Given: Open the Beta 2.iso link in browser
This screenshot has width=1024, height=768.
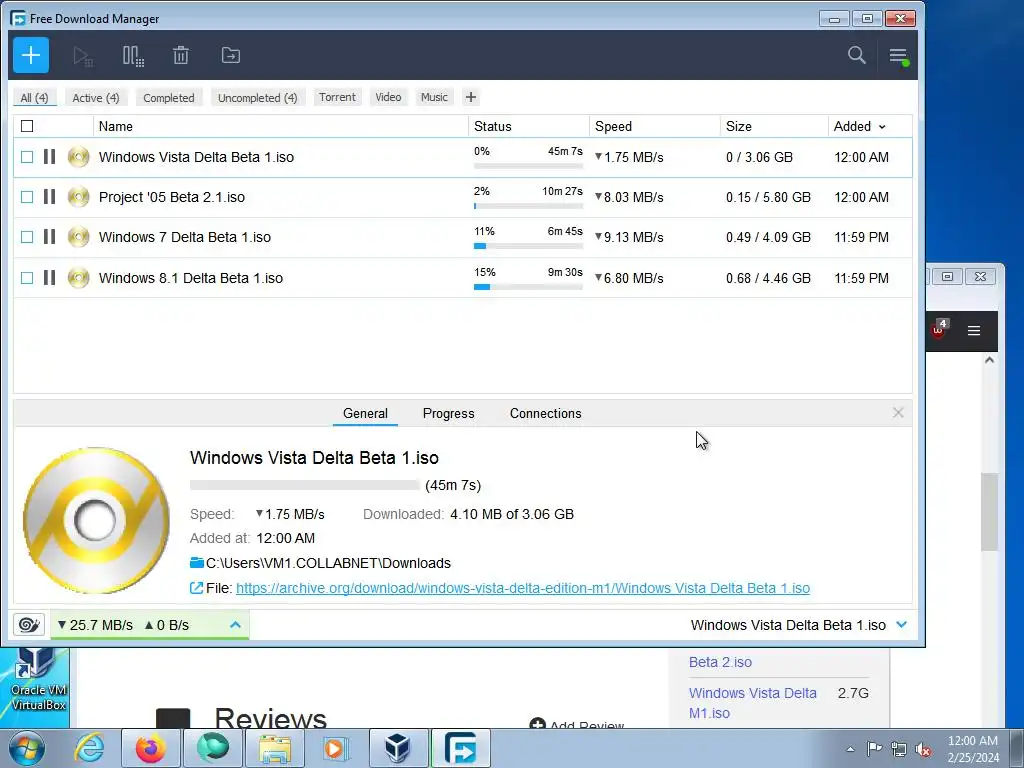Looking at the screenshot, I should (720, 662).
